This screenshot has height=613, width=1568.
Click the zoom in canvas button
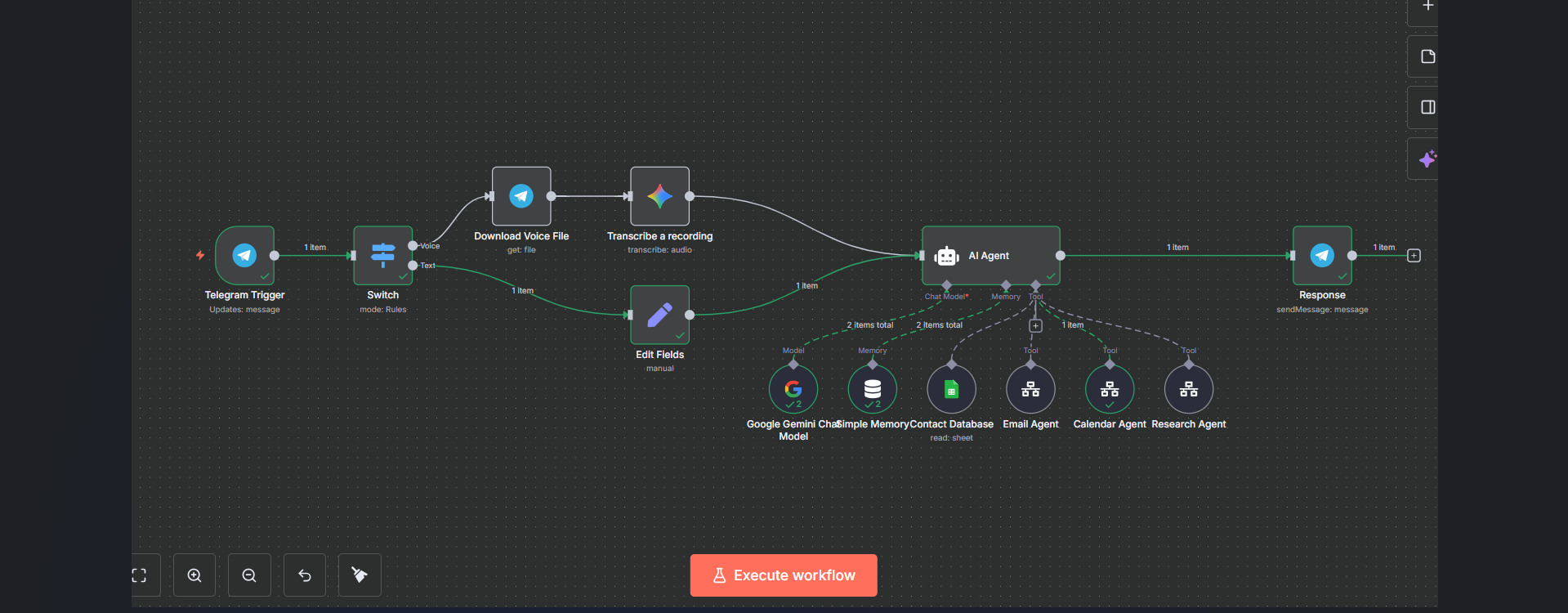pos(194,575)
